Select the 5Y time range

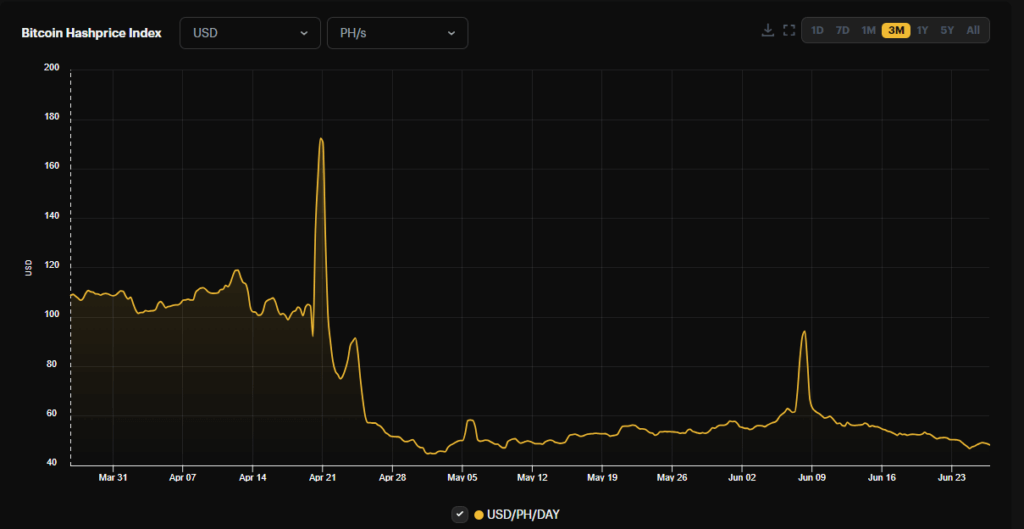pyautogui.click(x=947, y=30)
